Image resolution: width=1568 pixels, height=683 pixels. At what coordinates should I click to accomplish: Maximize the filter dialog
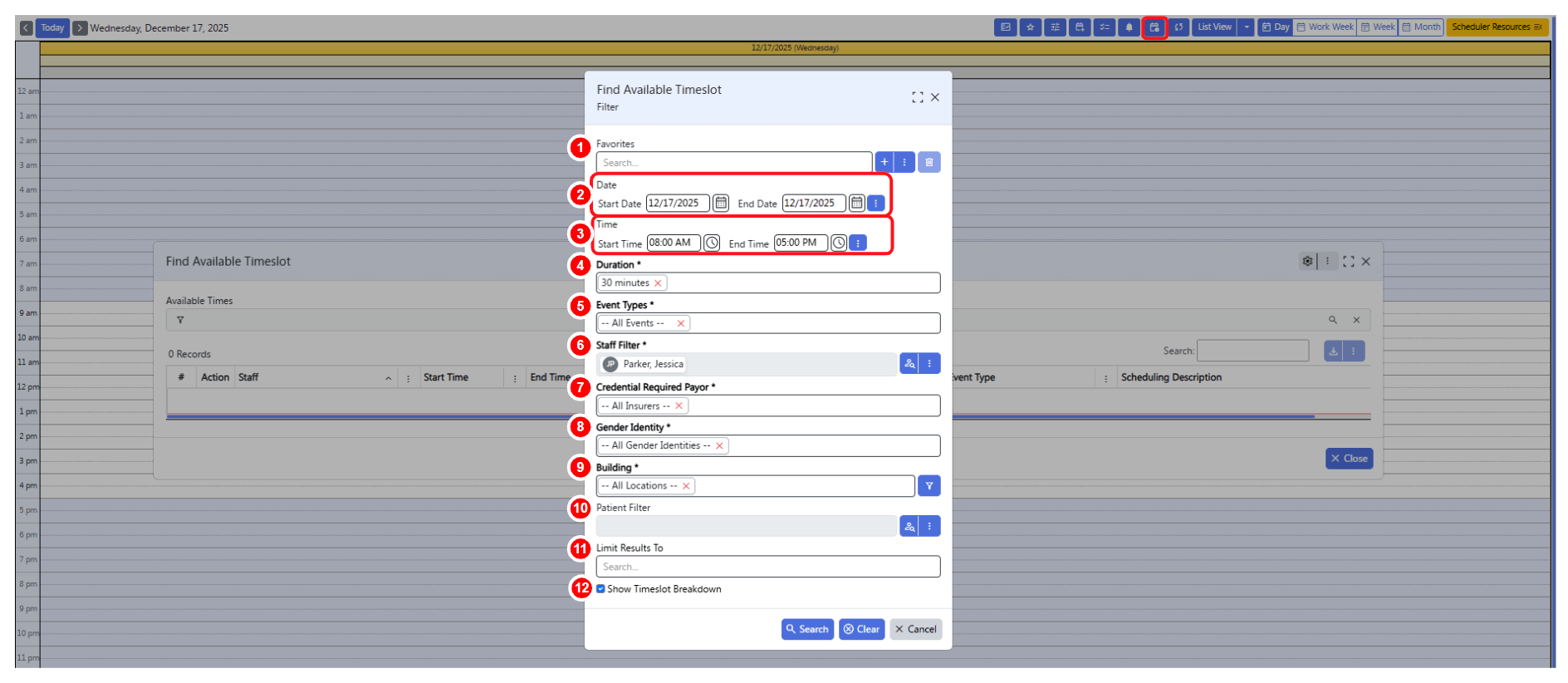point(917,97)
